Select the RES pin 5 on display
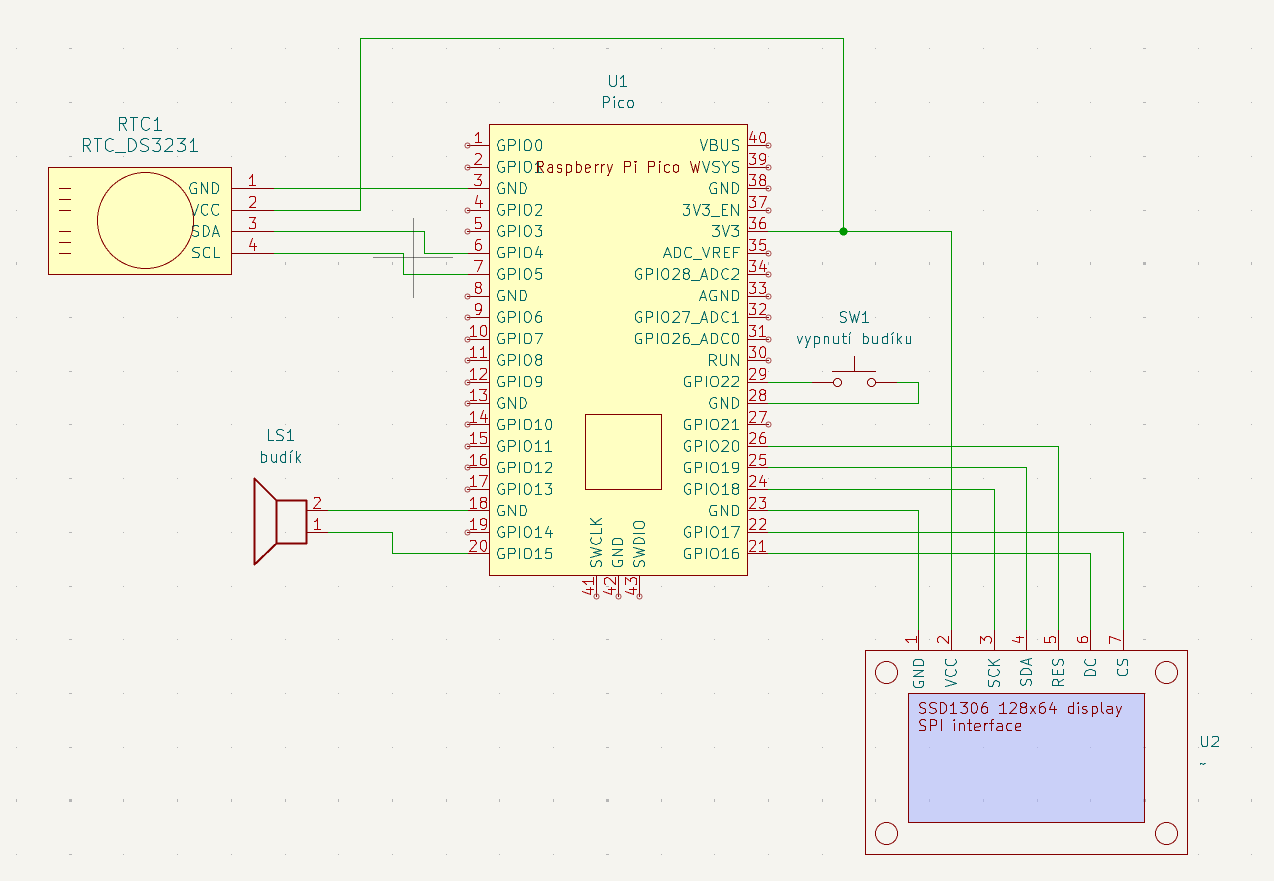1274x881 pixels. [x=1057, y=641]
